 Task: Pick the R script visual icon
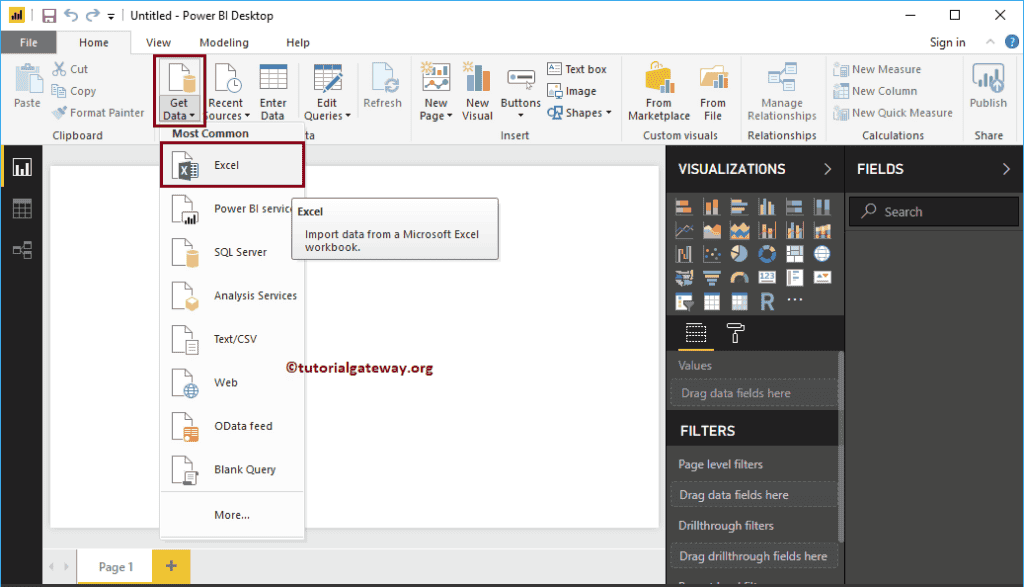(x=766, y=299)
